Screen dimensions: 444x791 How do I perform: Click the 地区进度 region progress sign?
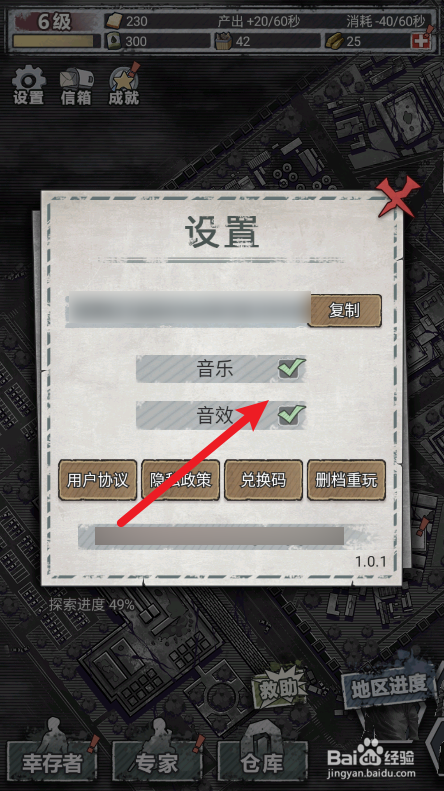(388, 687)
